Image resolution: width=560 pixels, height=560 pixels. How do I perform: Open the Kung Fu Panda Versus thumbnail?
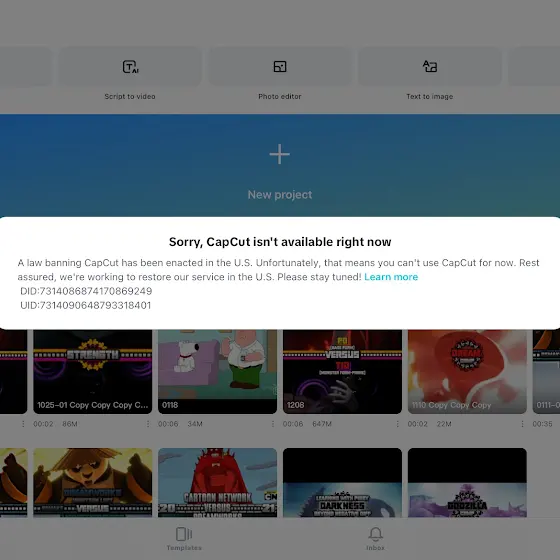92,482
